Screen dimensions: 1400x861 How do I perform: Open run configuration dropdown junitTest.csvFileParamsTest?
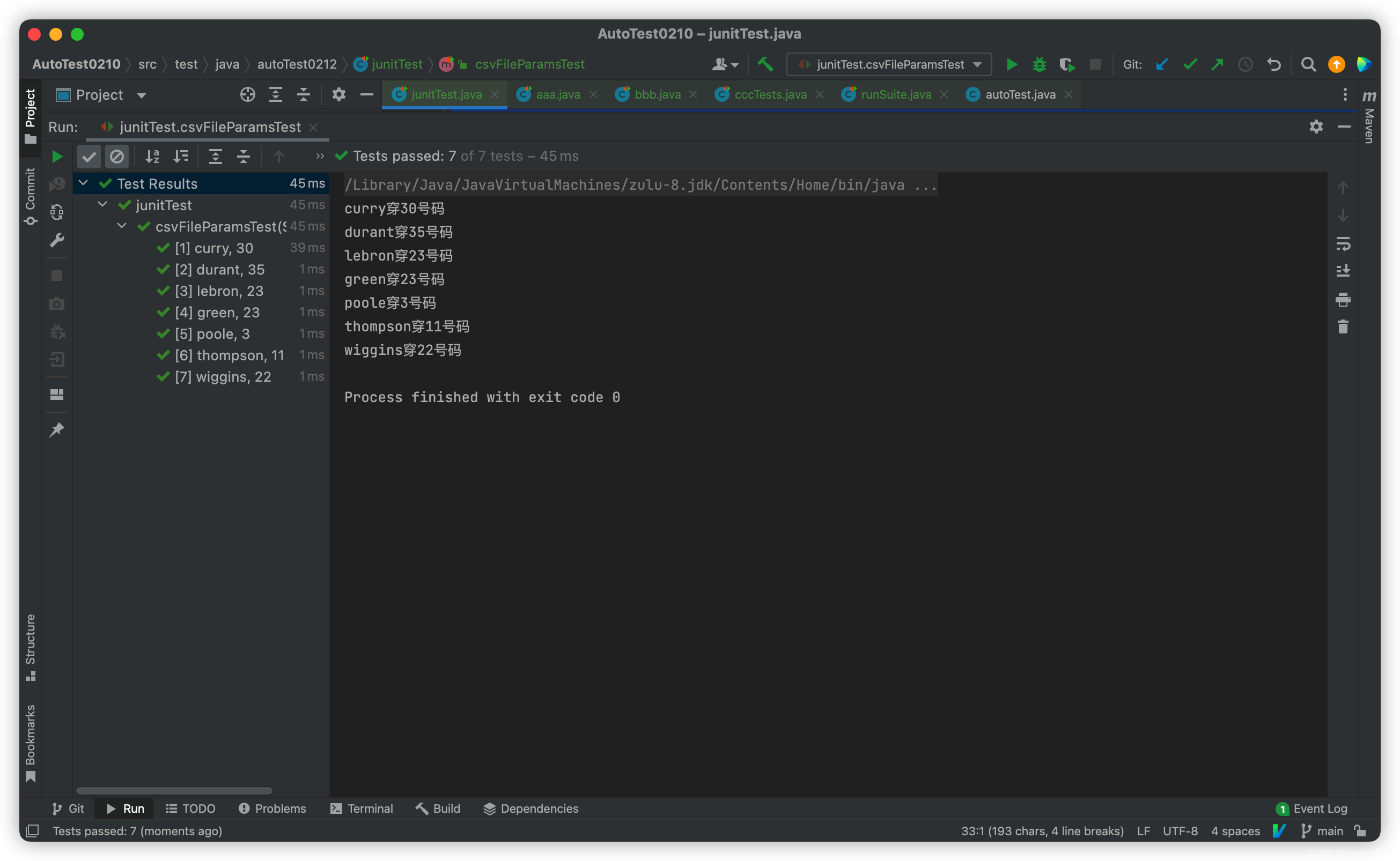click(889, 64)
